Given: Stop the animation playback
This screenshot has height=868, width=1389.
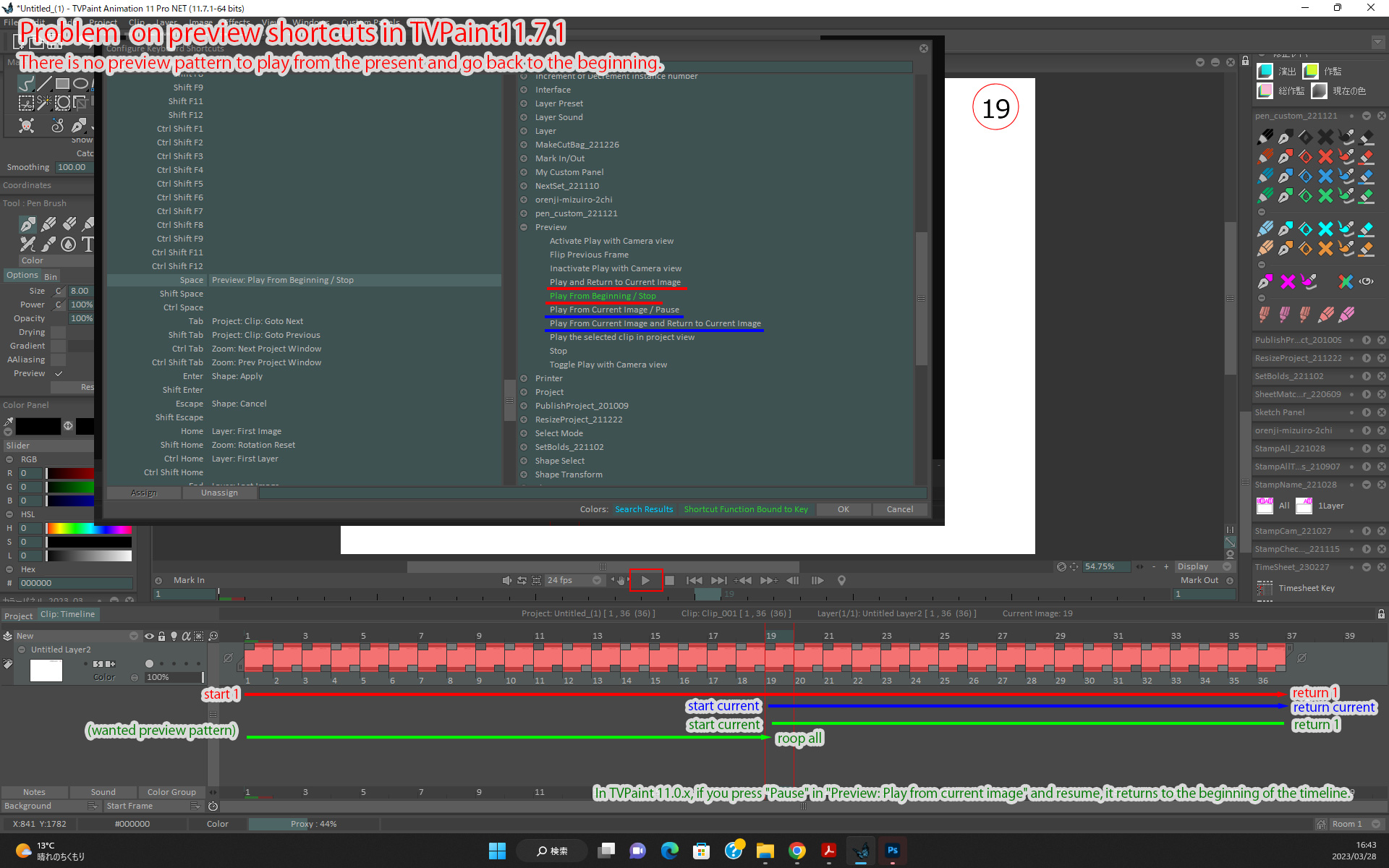Looking at the screenshot, I should (669, 580).
